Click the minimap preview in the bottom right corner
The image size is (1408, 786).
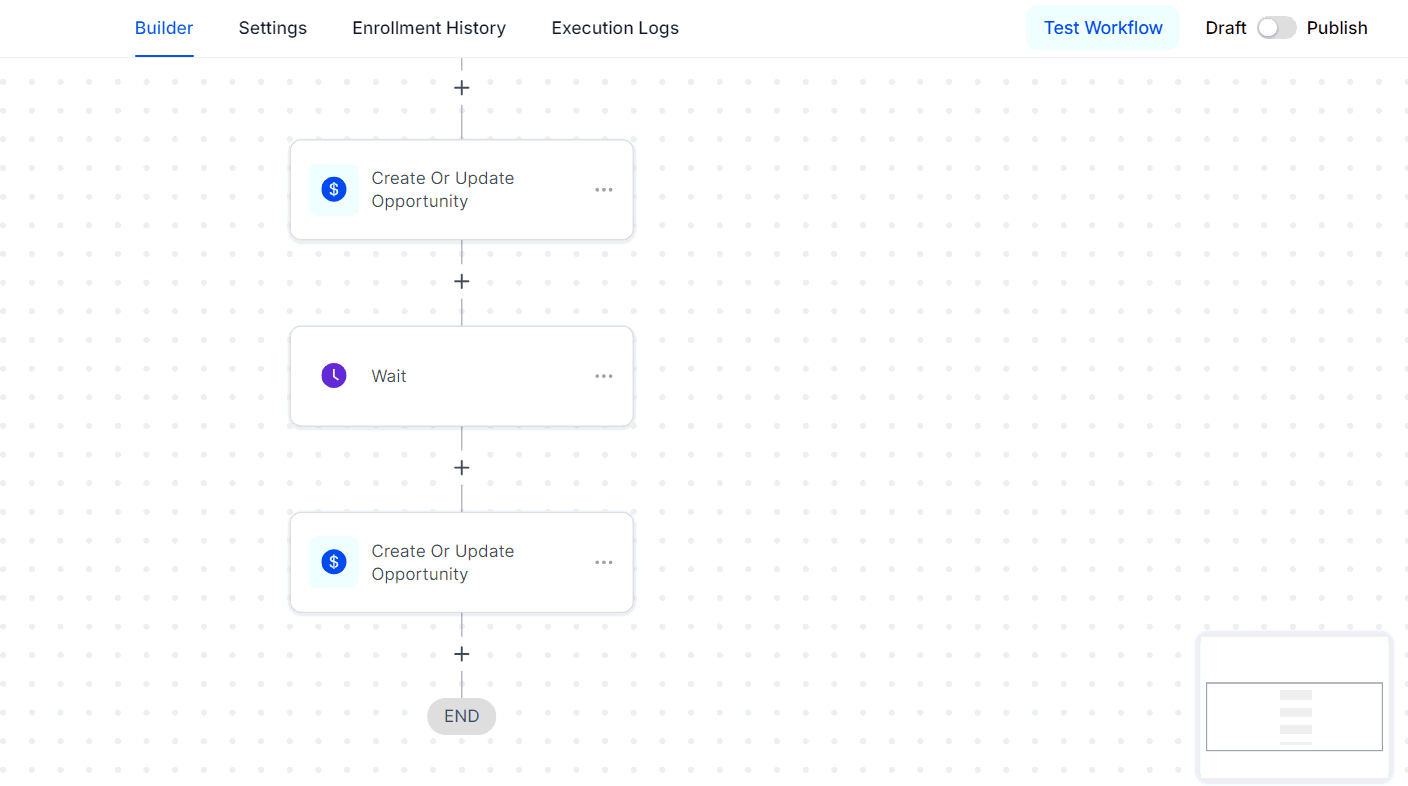(1294, 707)
